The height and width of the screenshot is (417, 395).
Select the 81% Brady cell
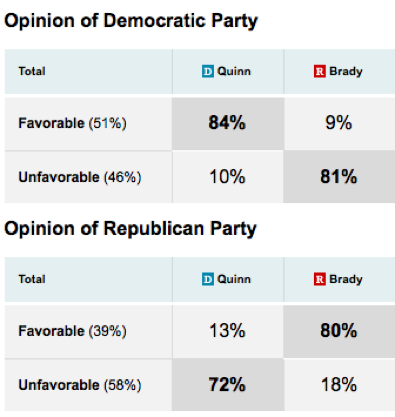[339, 177]
